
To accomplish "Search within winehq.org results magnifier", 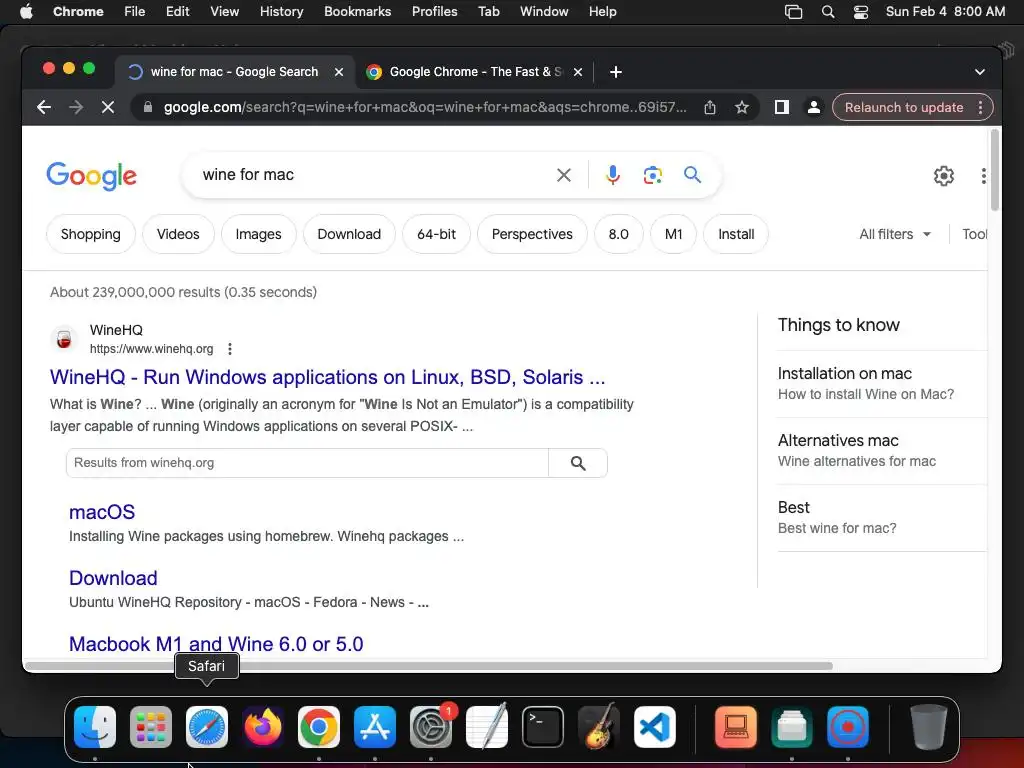I will [x=578, y=463].
